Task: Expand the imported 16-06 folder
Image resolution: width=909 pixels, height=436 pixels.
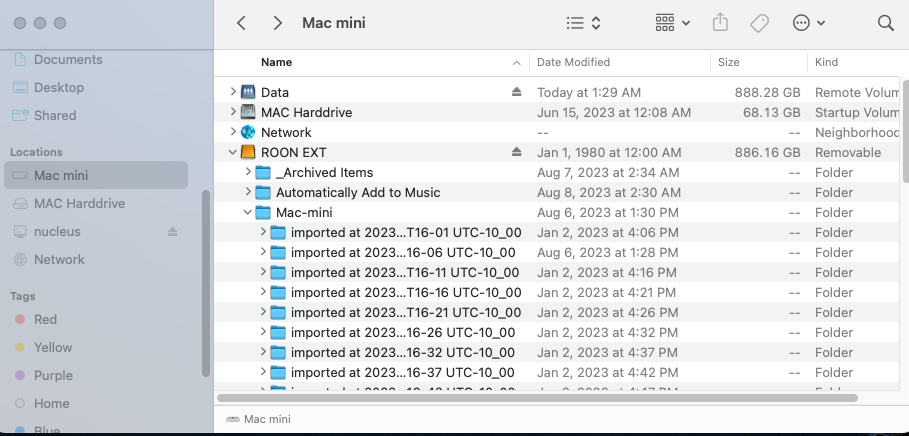Action: [x=263, y=252]
